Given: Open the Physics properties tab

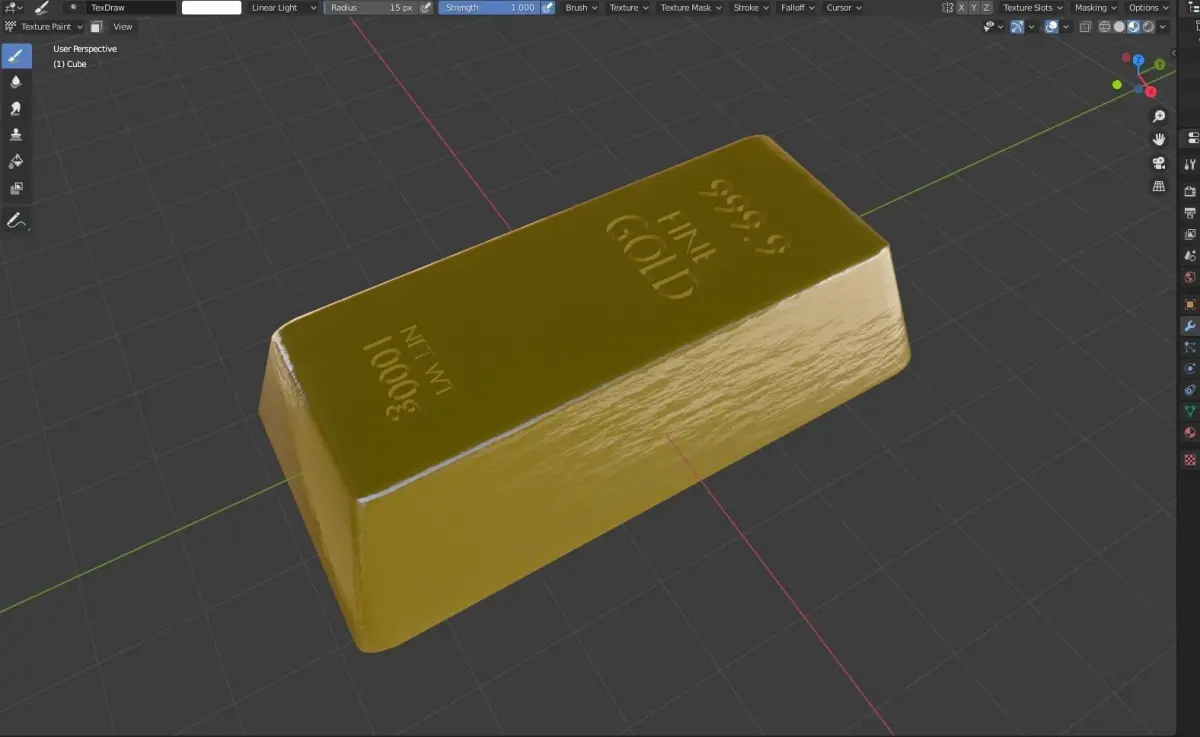Looking at the screenshot, I should [1190, 369].
